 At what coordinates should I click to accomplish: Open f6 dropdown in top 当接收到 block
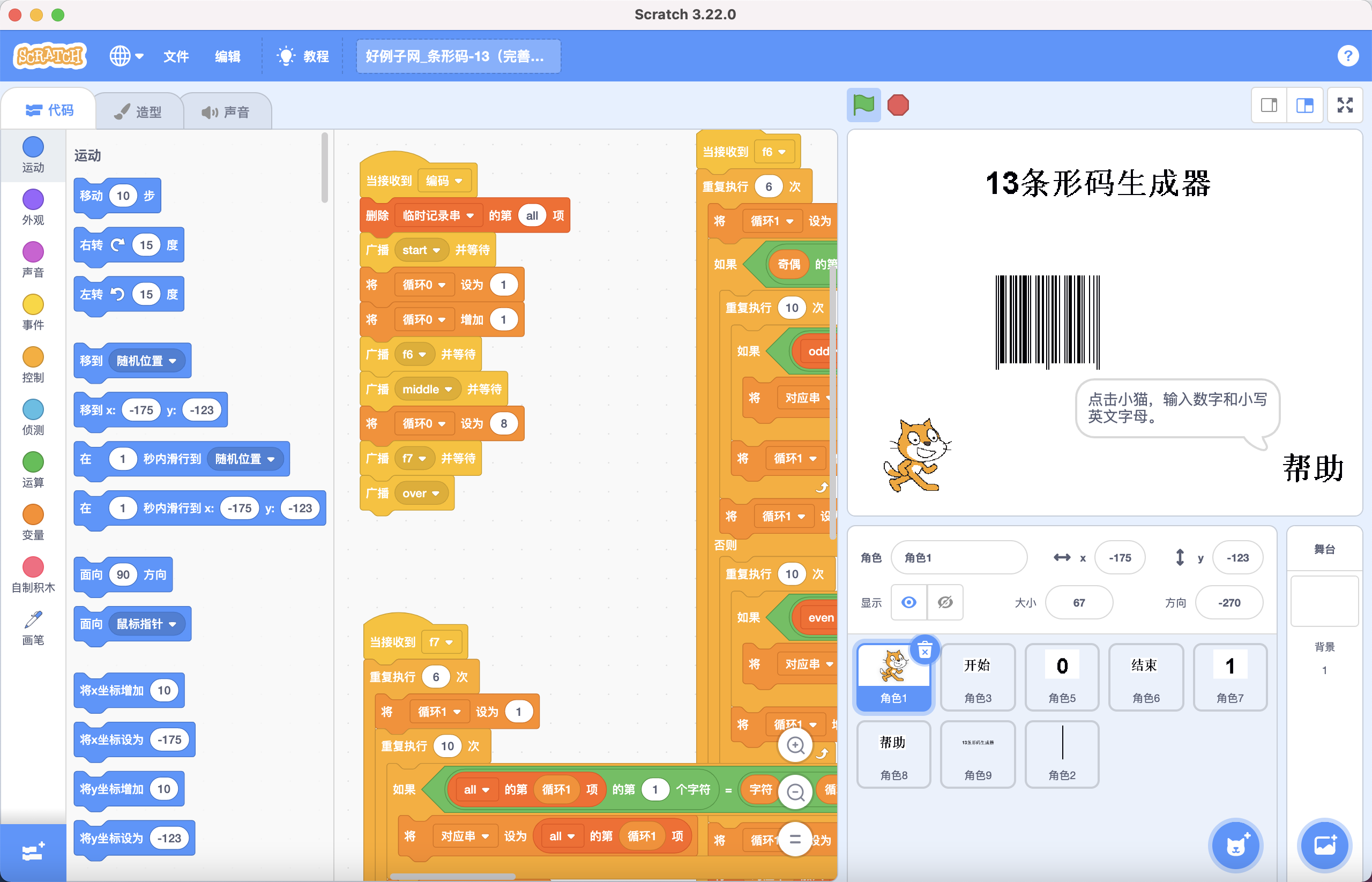click(x=774, y=152)
